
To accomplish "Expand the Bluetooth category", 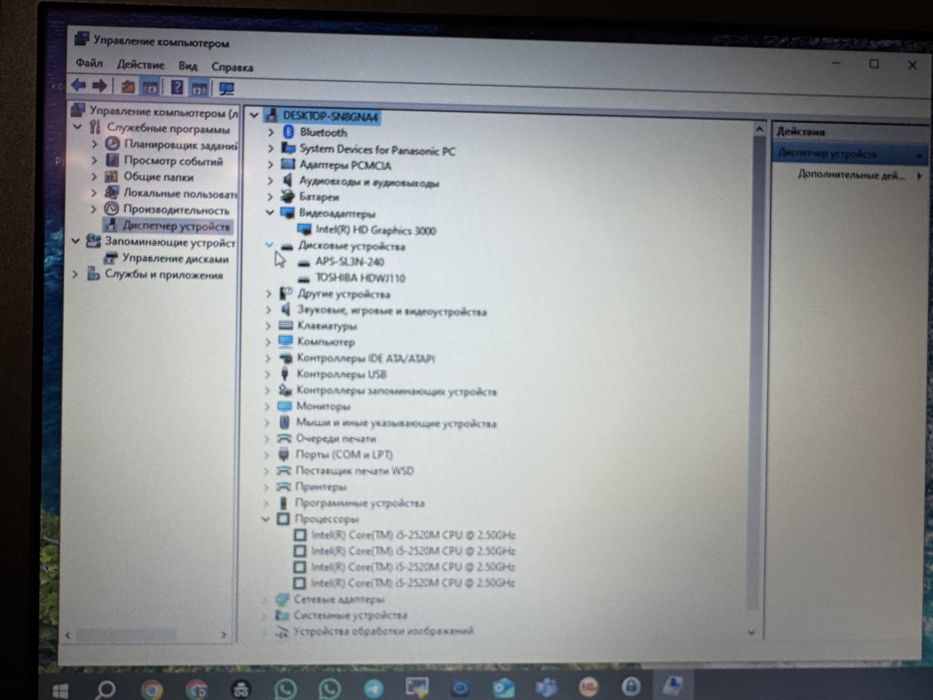I will 271,132.
